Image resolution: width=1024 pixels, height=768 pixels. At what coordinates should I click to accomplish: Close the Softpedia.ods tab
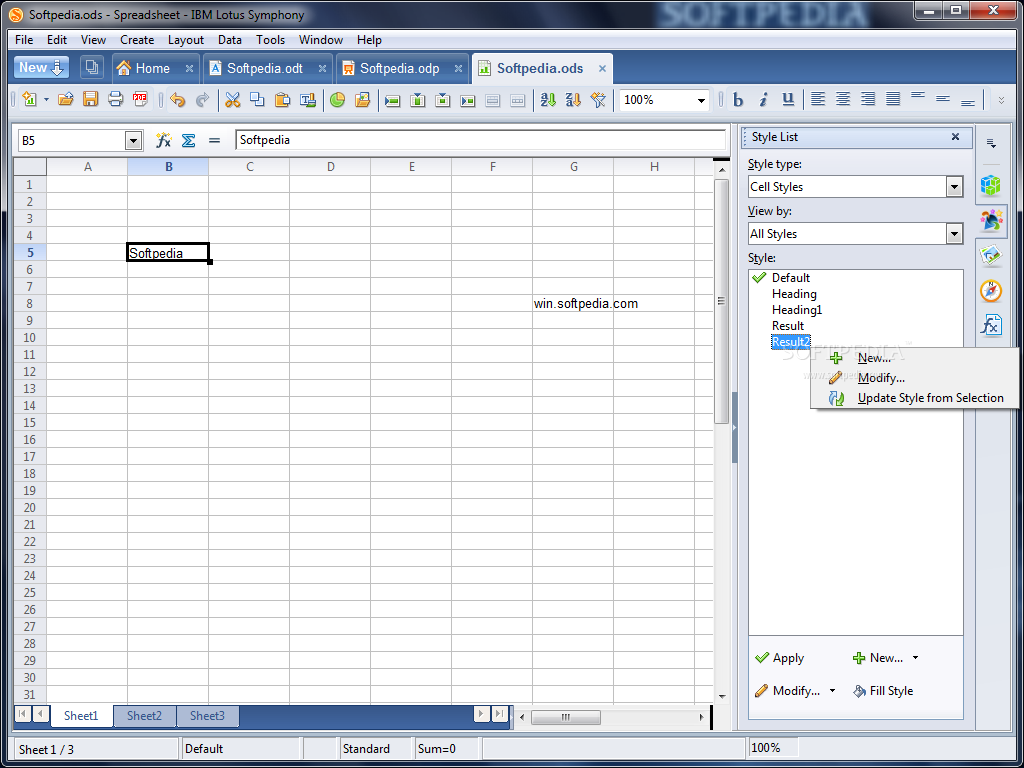coord(602,68)
